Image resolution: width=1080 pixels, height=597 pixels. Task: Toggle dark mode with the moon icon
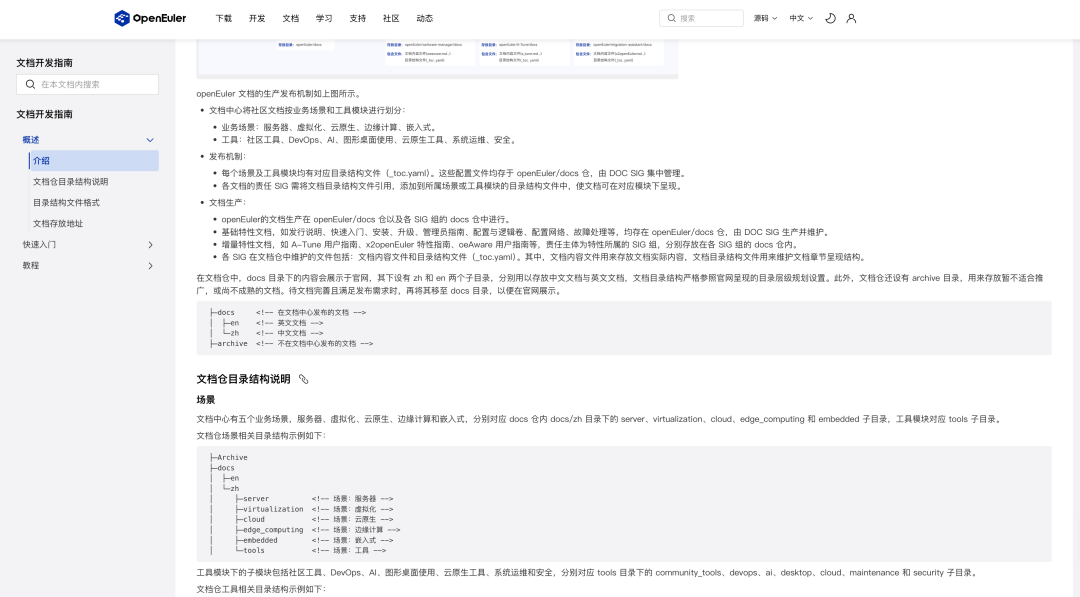click(x=831, y=19)
